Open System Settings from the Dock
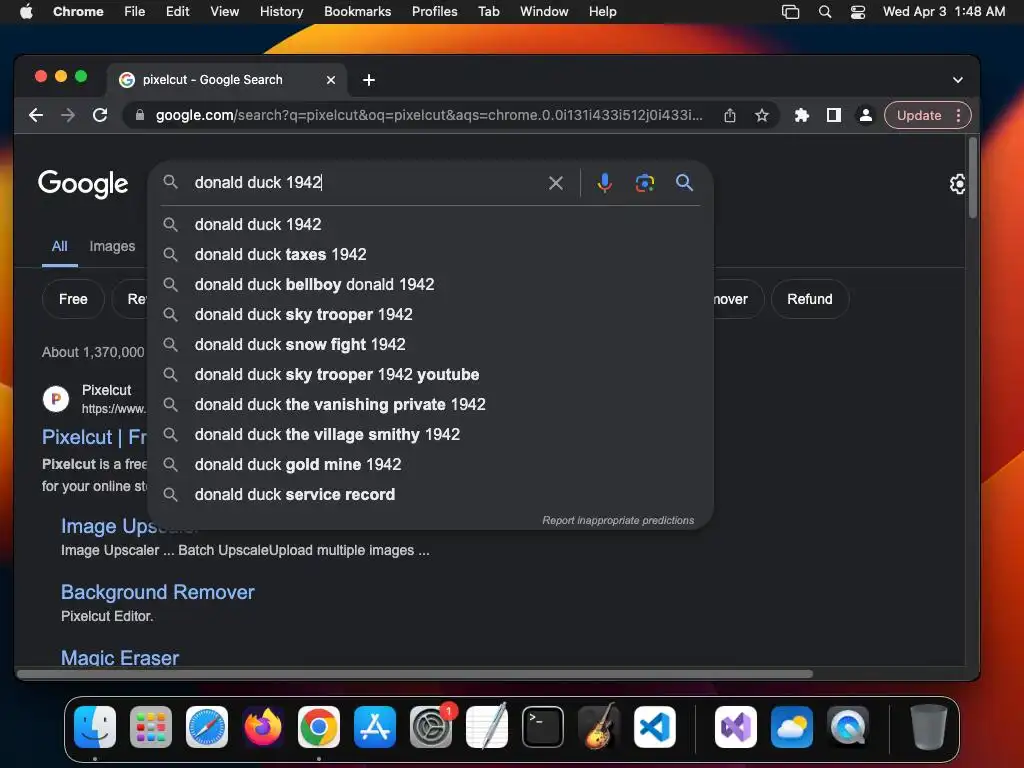The width and height of the screenshot is (1024, 768). (x=431, y=727)
